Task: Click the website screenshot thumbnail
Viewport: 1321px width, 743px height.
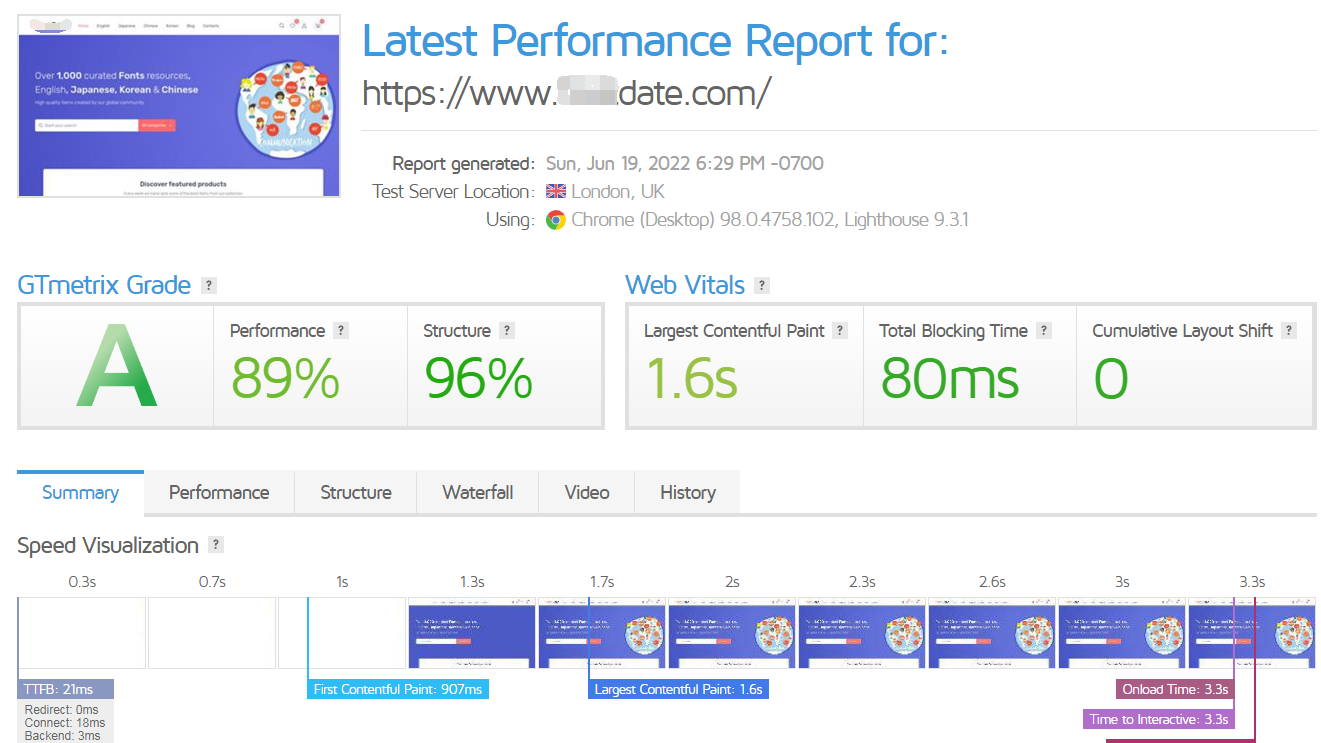Action: 179,106
